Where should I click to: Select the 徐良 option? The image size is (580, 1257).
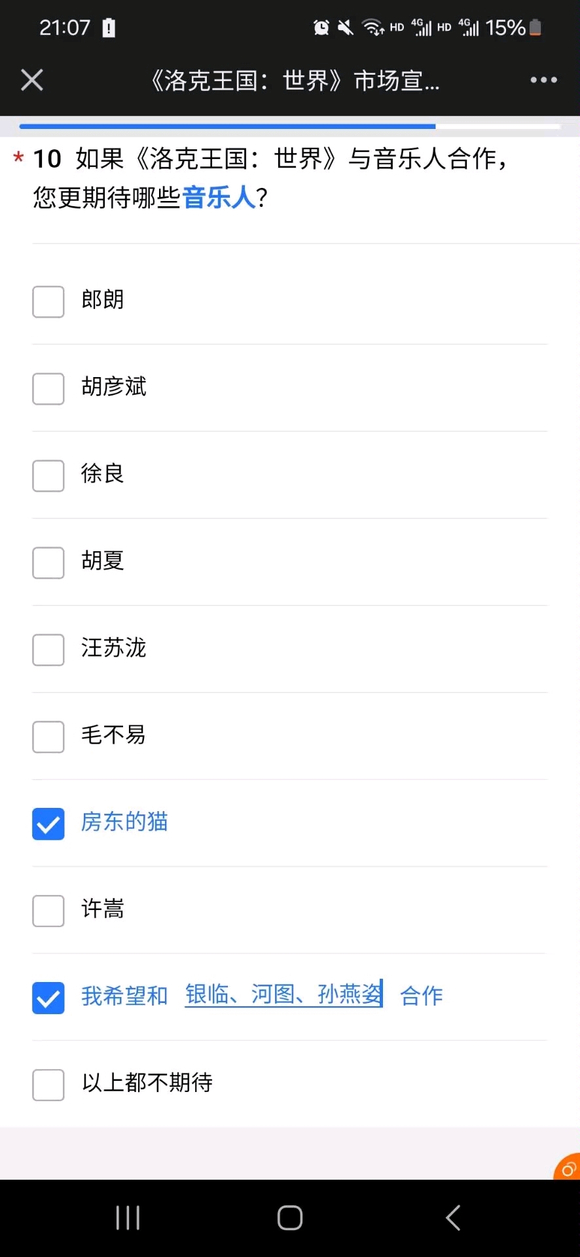point(48,475)
